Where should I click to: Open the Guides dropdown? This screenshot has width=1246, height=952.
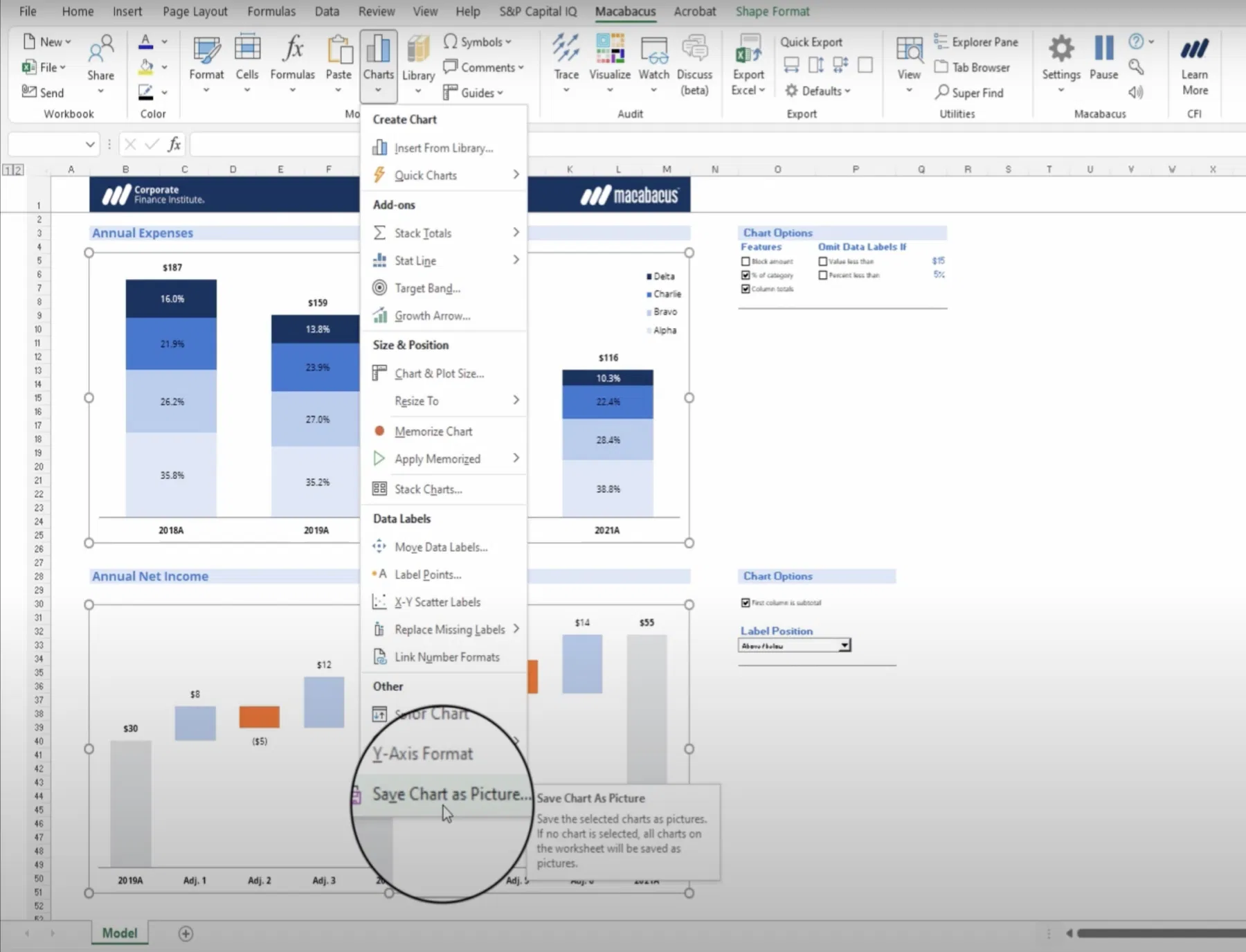[x=473, y=92]
